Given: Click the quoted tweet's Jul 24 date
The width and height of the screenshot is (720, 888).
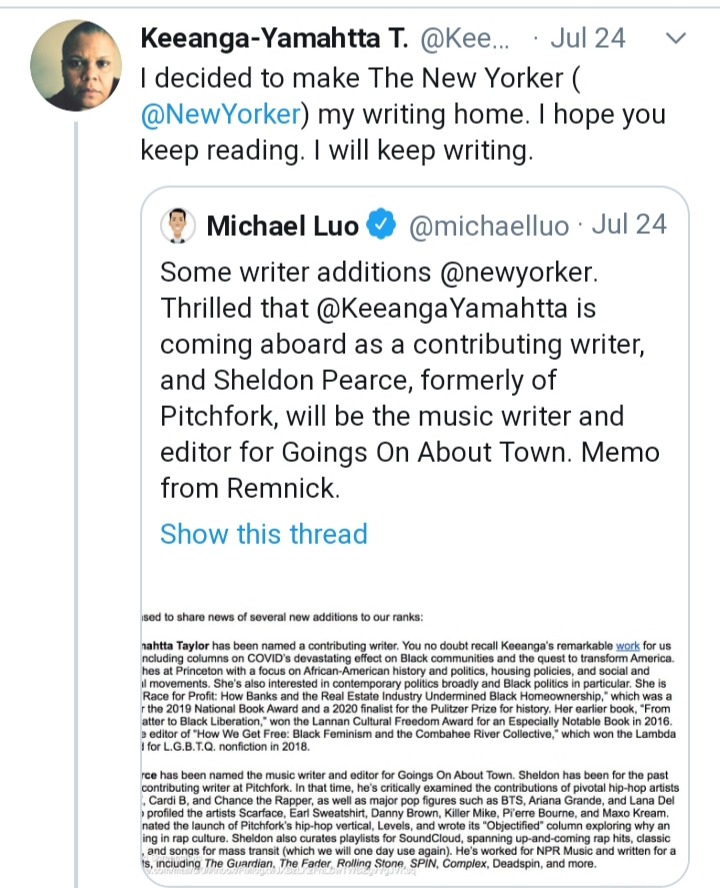Looking at the screenshot, I should click(x=628, y=224).
